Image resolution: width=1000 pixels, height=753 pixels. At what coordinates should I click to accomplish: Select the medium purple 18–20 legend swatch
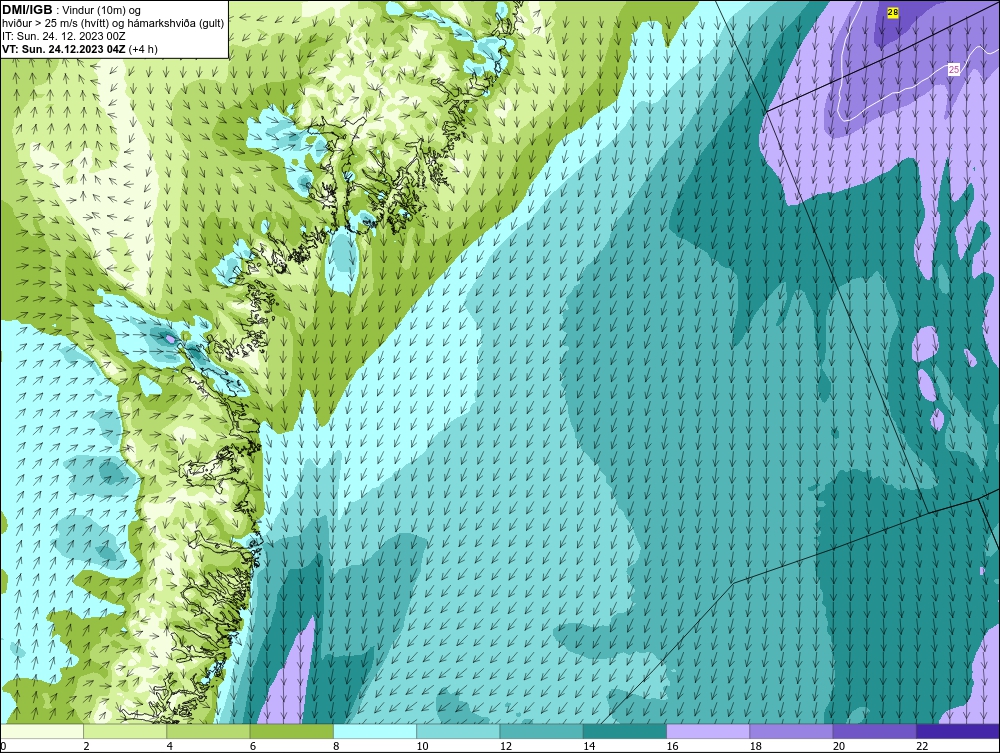tap(791, 731)
